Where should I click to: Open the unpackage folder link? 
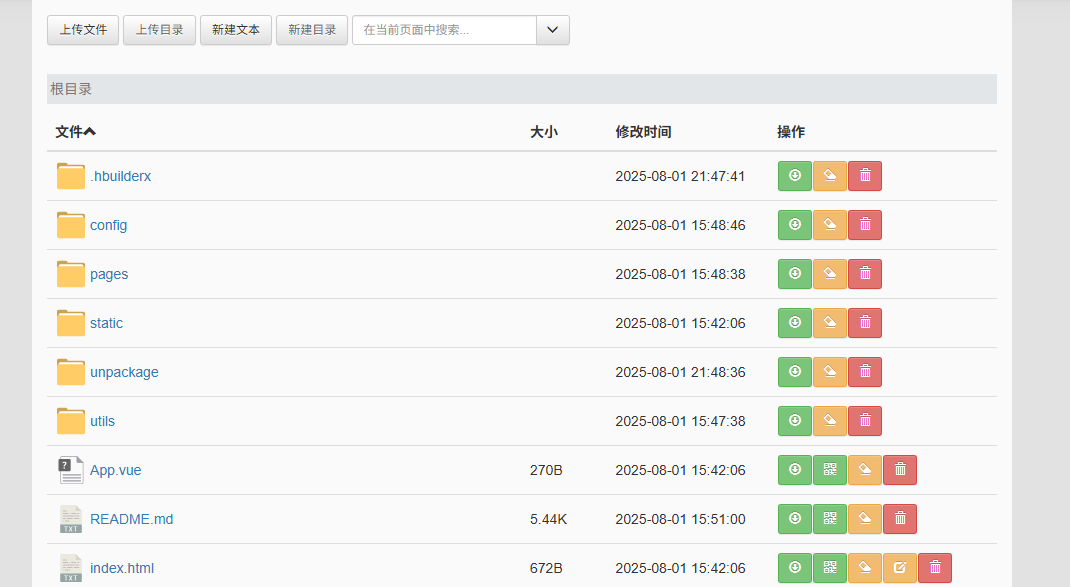click(124, 372)
